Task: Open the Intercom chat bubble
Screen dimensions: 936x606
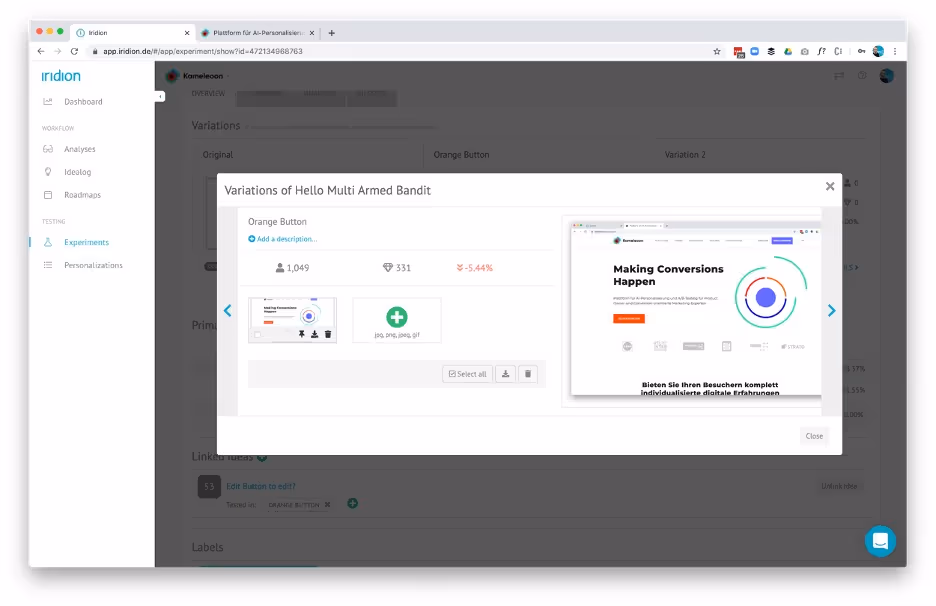Action: [880, 541]
